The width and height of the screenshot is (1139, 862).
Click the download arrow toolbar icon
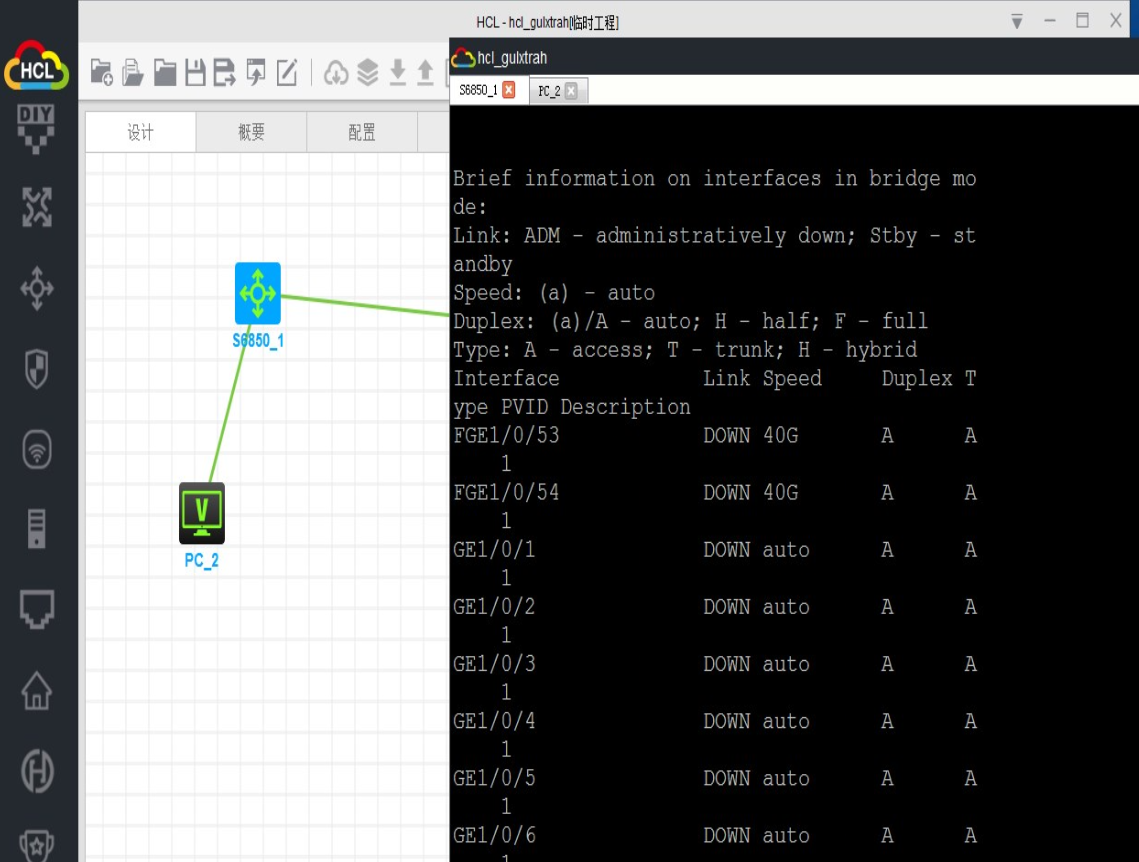pyautogui.click(x=397, y=73)
